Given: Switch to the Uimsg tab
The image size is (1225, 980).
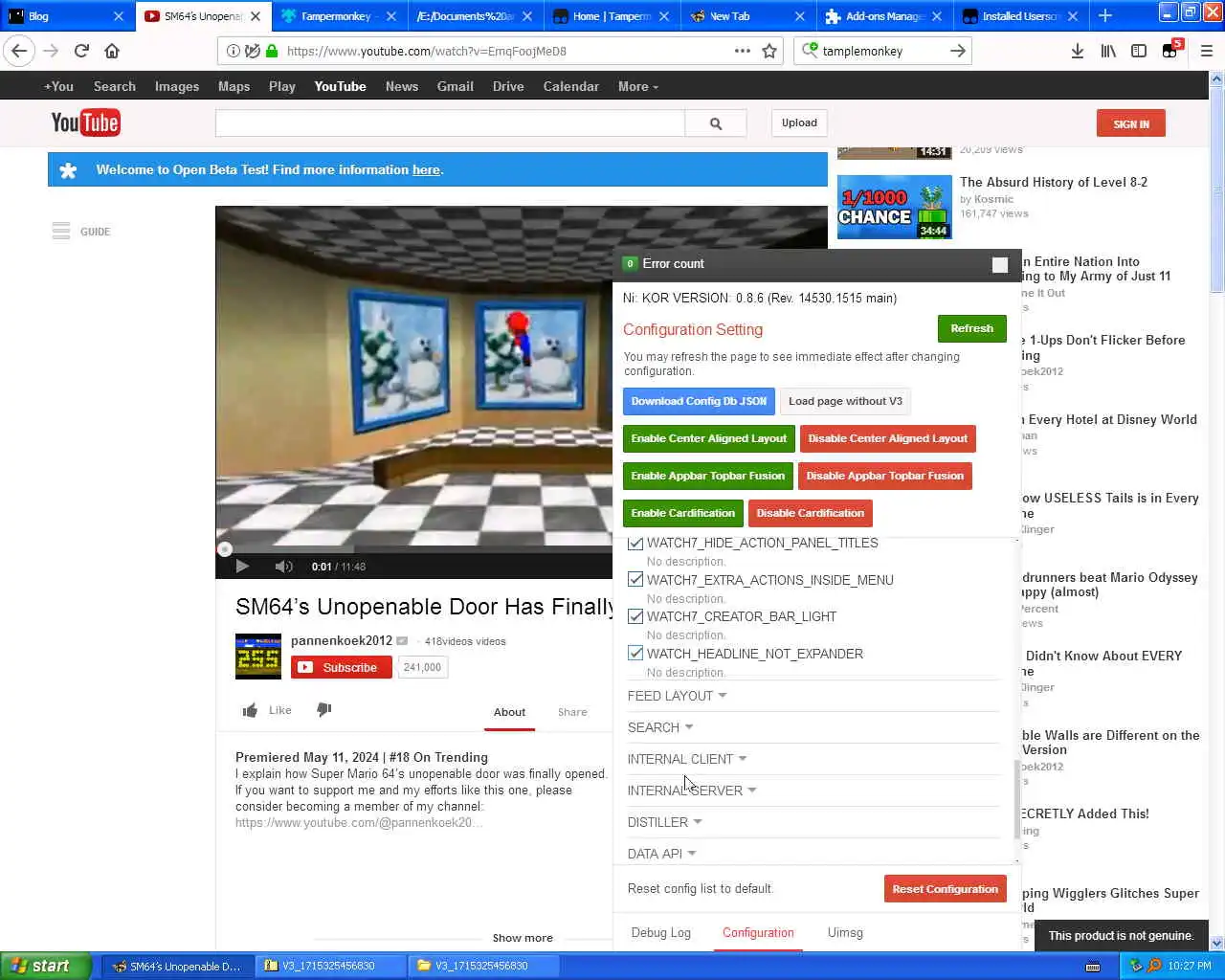Looking at the screenshot, I should 845,932.
